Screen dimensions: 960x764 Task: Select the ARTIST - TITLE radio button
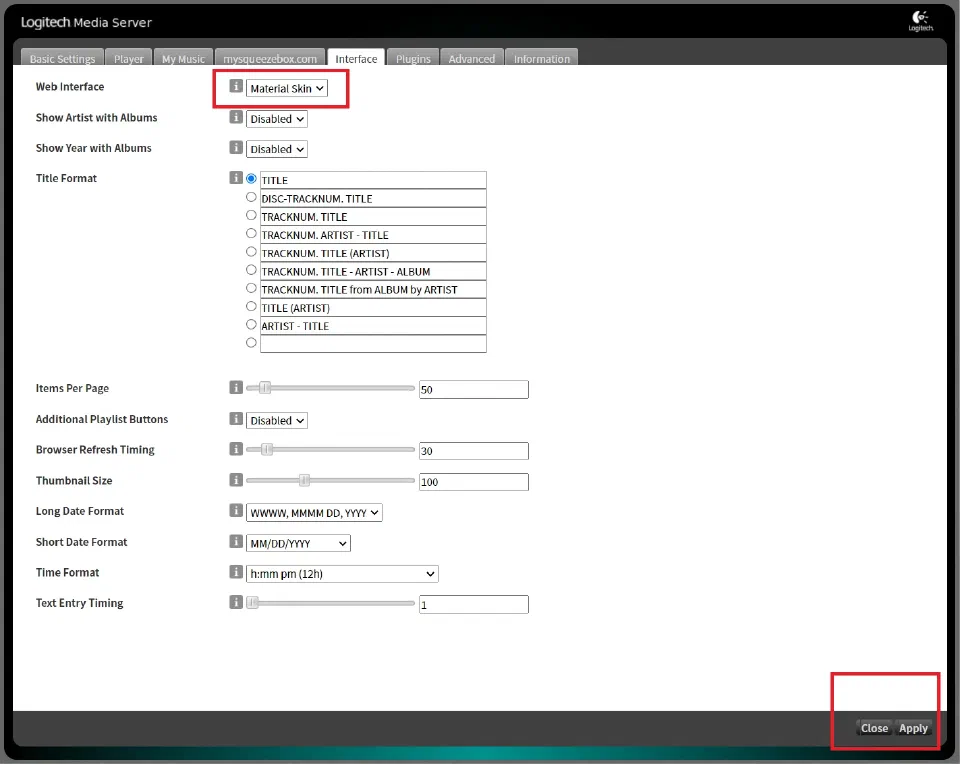251,324
